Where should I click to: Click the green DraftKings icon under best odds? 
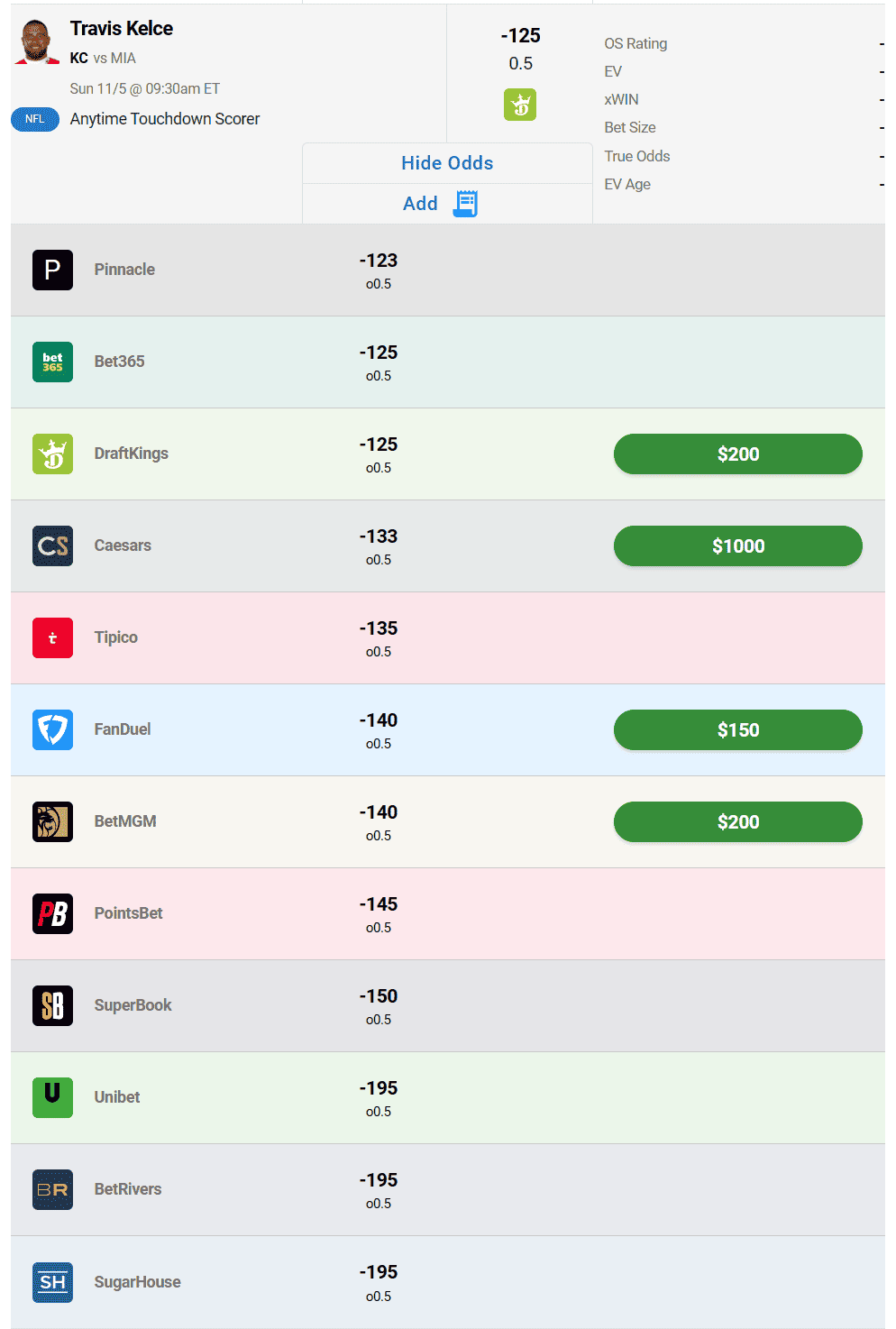click(520, 105)
